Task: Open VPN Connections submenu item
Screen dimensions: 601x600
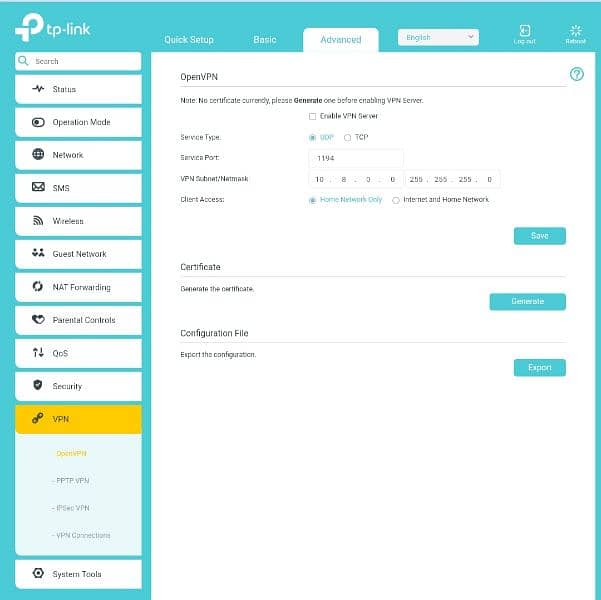Action: click(83, 535)
